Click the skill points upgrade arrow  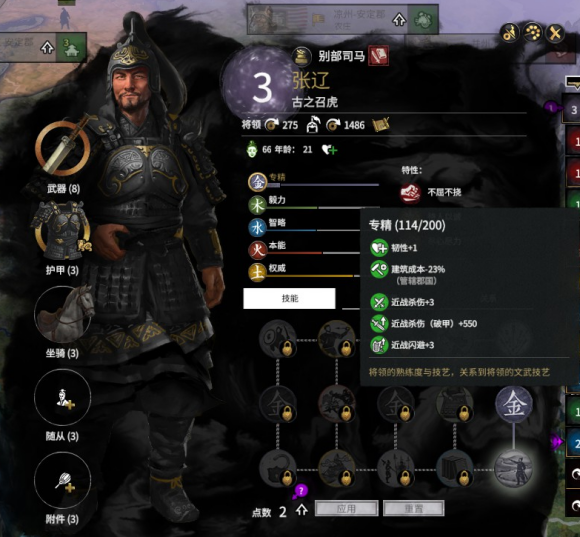(302, 510)
